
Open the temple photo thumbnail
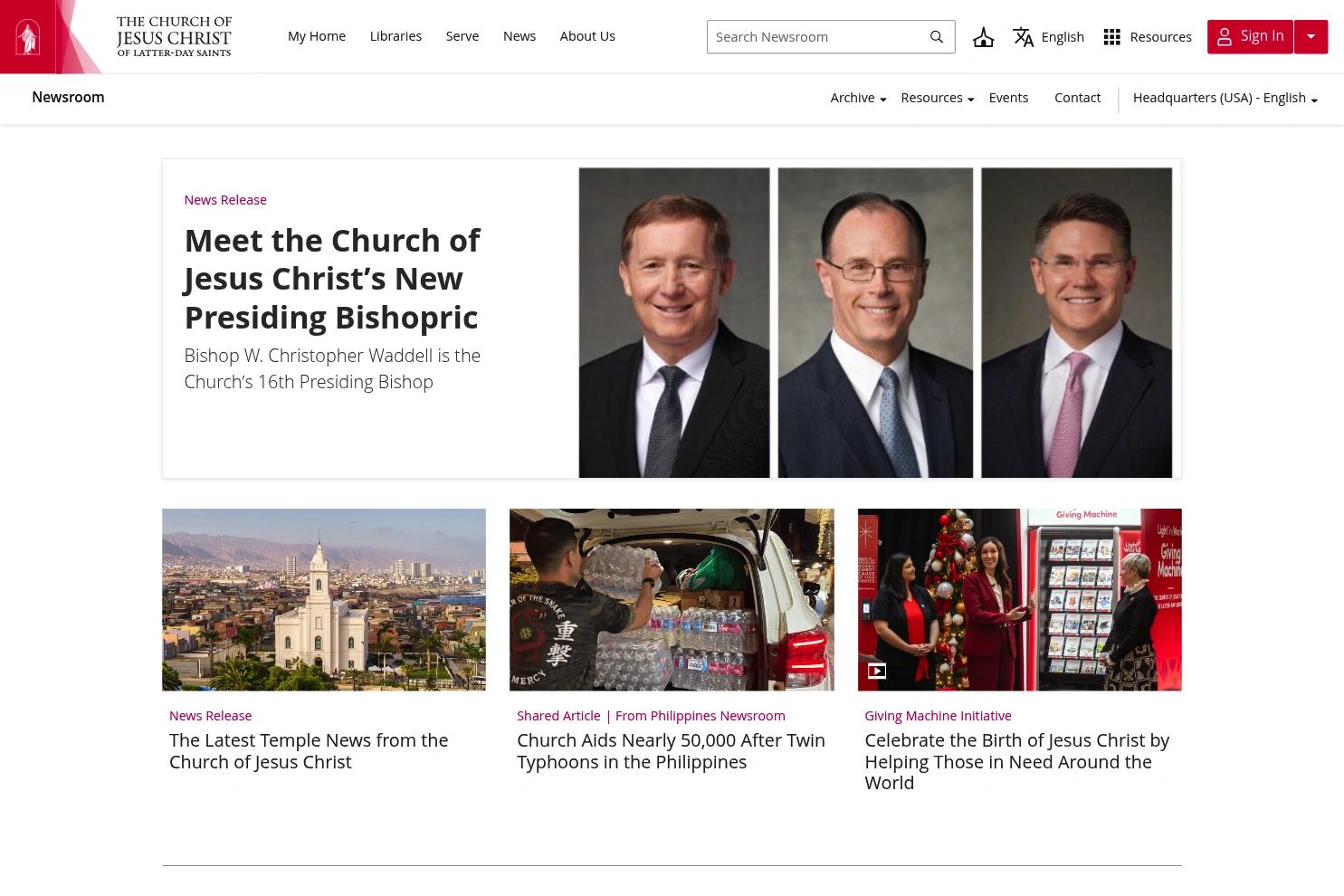(x=324, y=599)
